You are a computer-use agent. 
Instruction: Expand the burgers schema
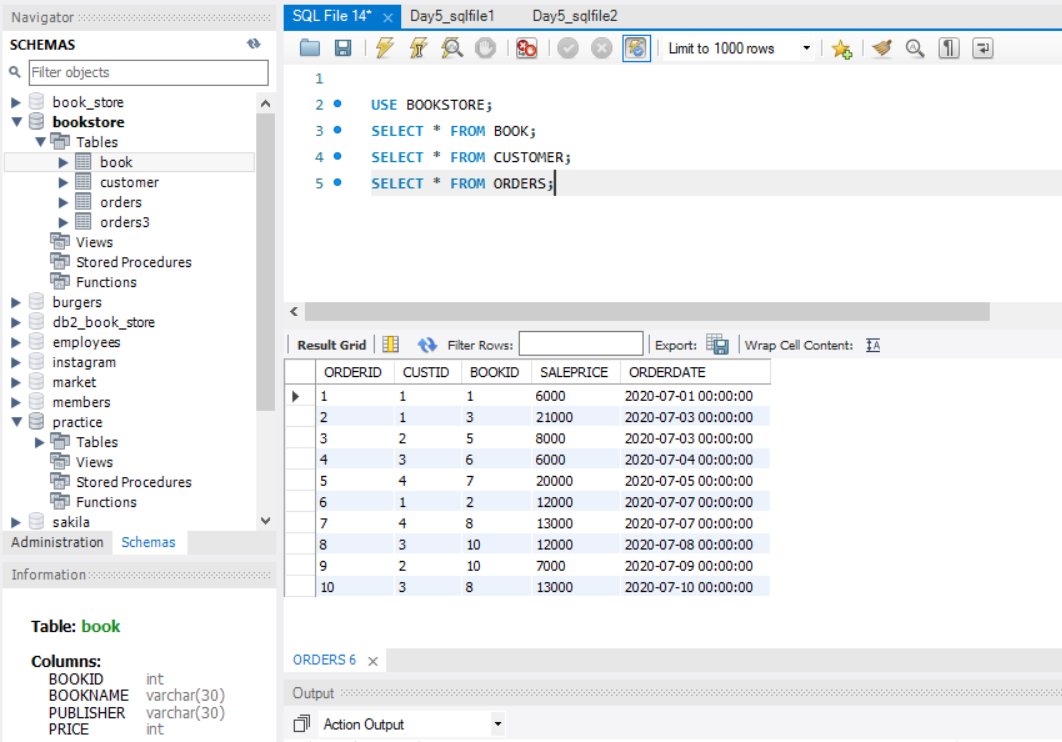coord(16,303)
